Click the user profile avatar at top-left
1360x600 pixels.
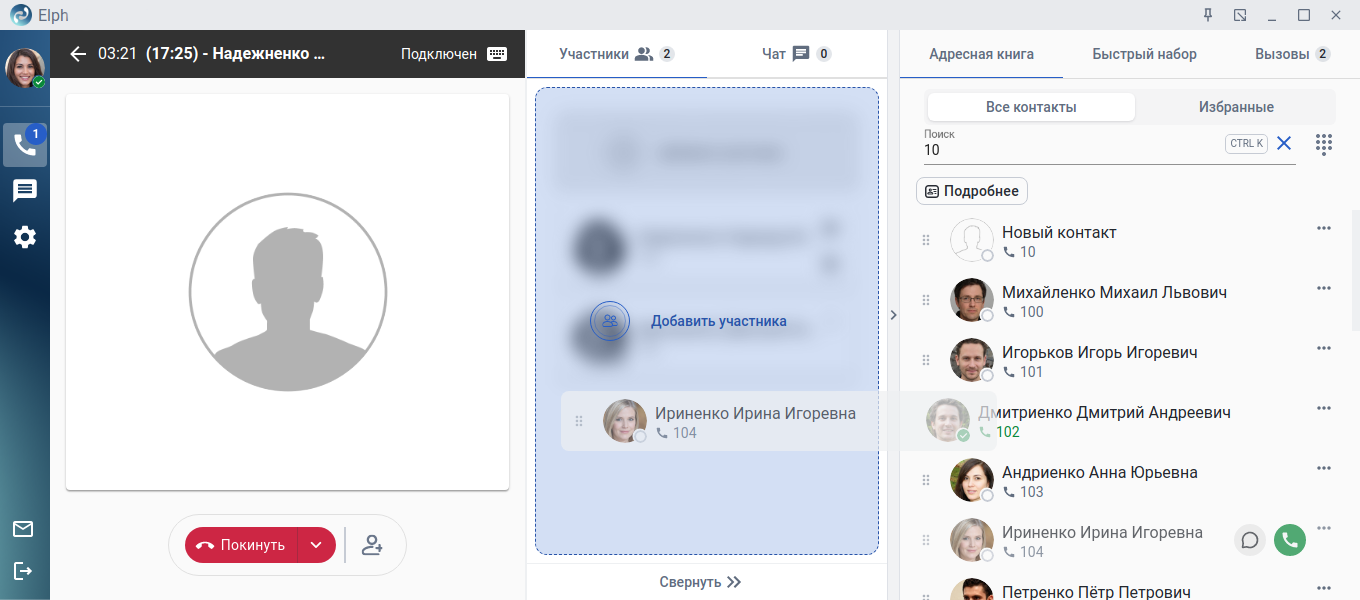[25, 68]
